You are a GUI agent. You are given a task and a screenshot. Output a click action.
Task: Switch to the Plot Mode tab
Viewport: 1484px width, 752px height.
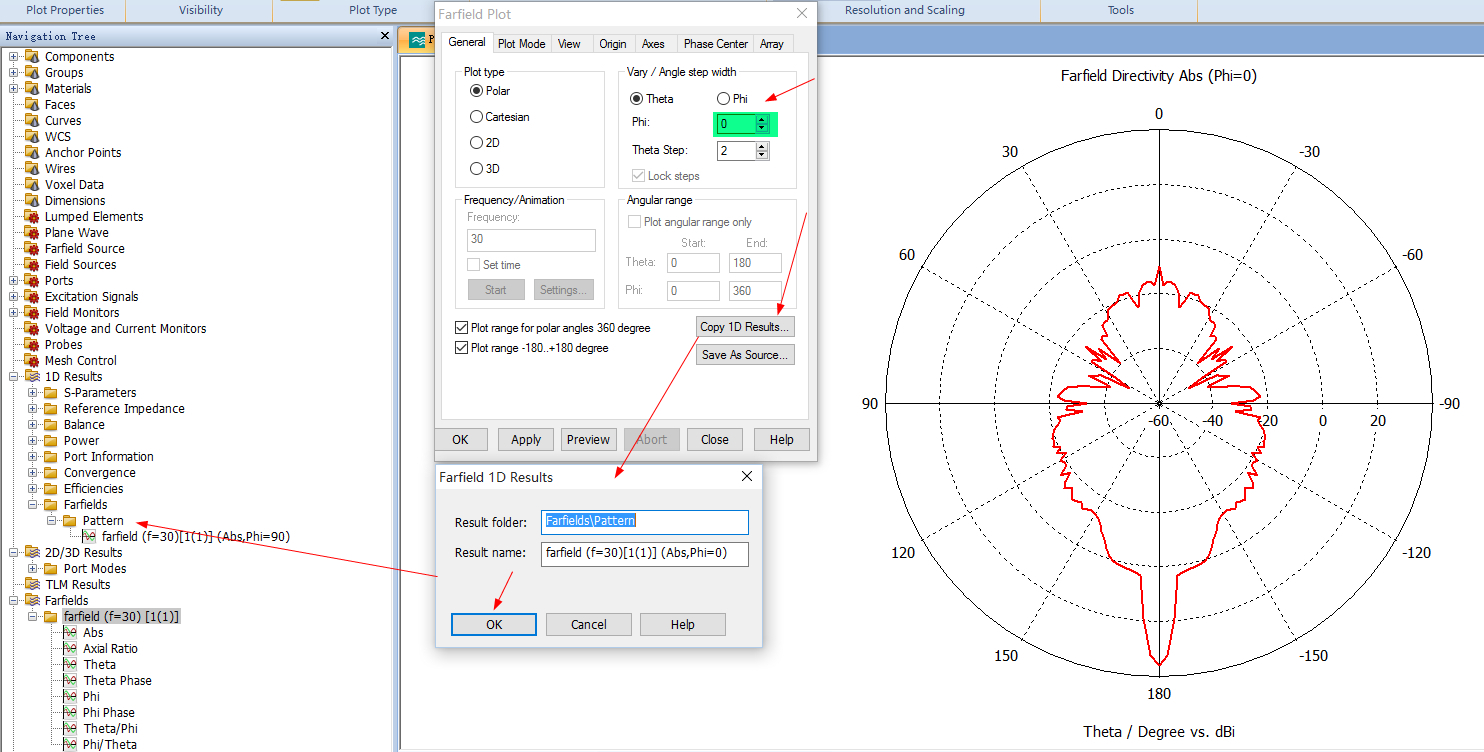521,44
